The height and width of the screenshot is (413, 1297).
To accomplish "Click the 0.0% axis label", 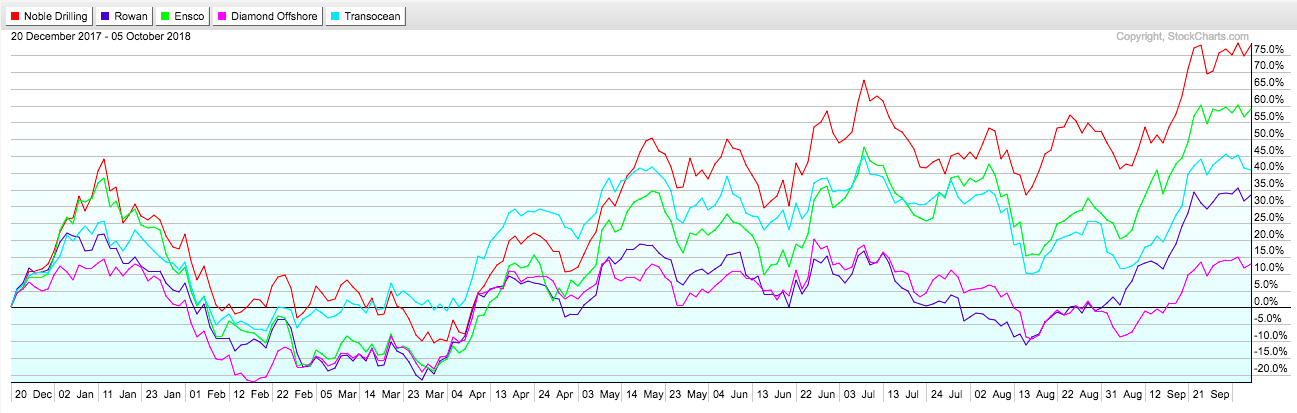I will point(1265,301).
